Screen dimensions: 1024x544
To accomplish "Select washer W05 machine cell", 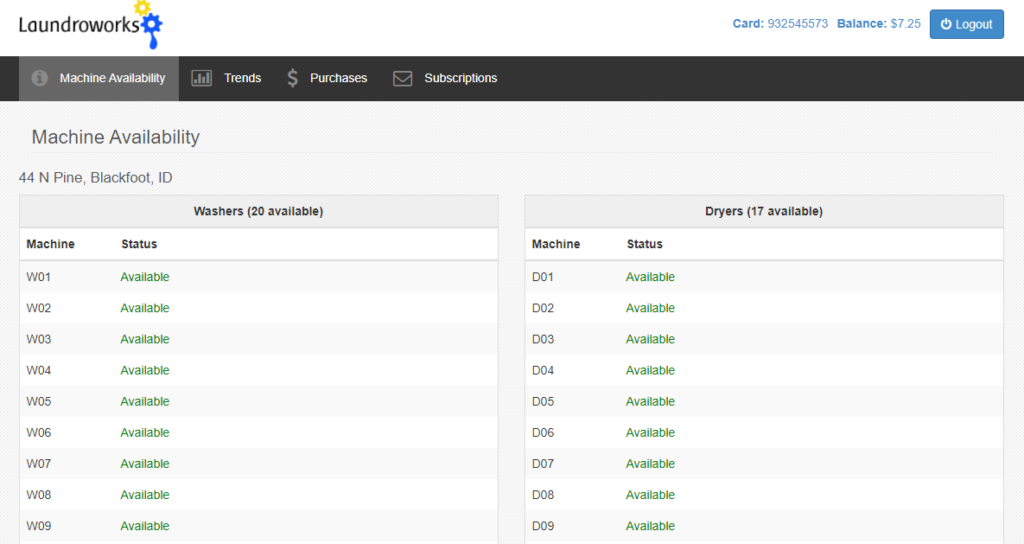I will [x=39, y=402].
